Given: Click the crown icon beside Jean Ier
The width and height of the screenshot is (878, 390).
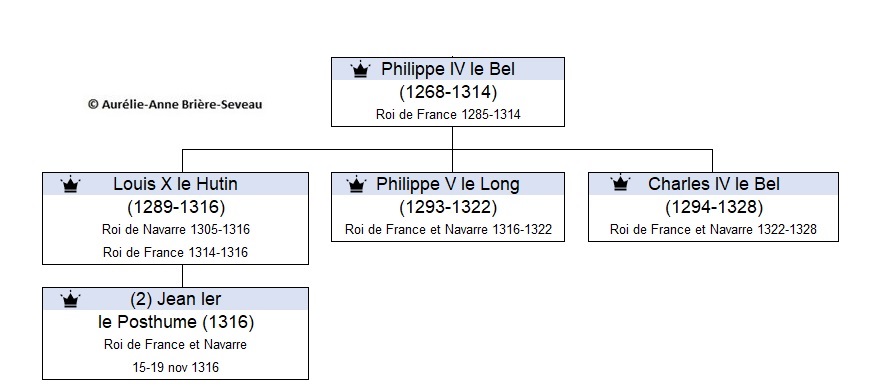Looking at the screenshot, I should point(71,300).
